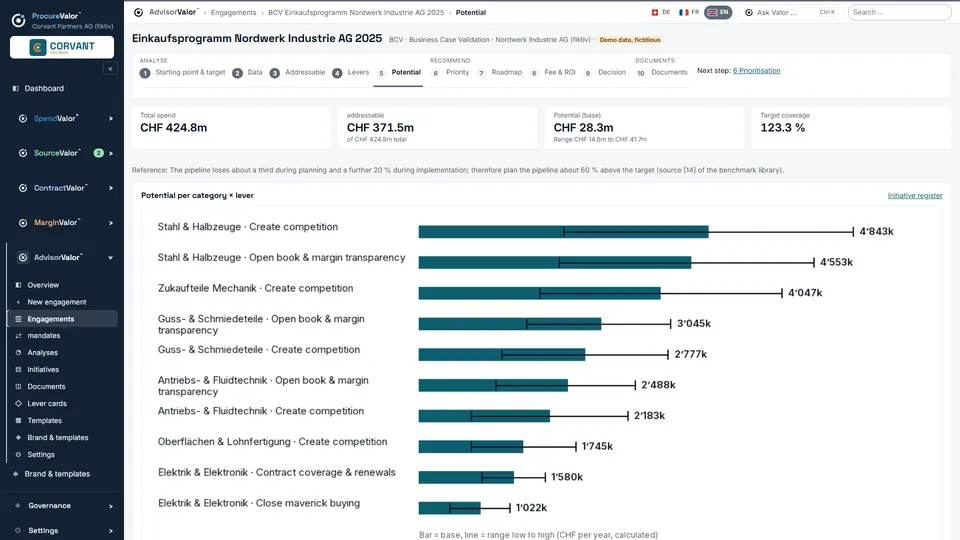The width and height of the screenshot is (960, 540).
Task: Click the Demo data, fictitious badge
Action: point(630,40)
